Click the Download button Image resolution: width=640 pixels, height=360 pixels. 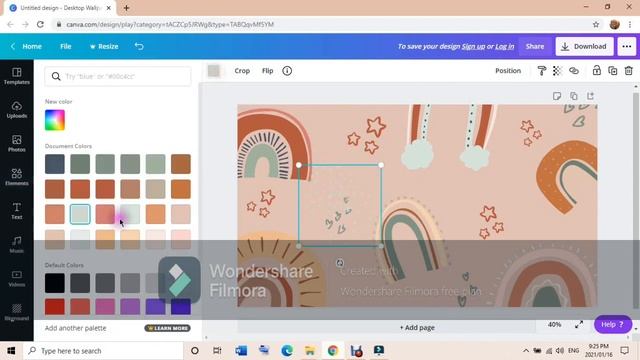pos(584,47)
